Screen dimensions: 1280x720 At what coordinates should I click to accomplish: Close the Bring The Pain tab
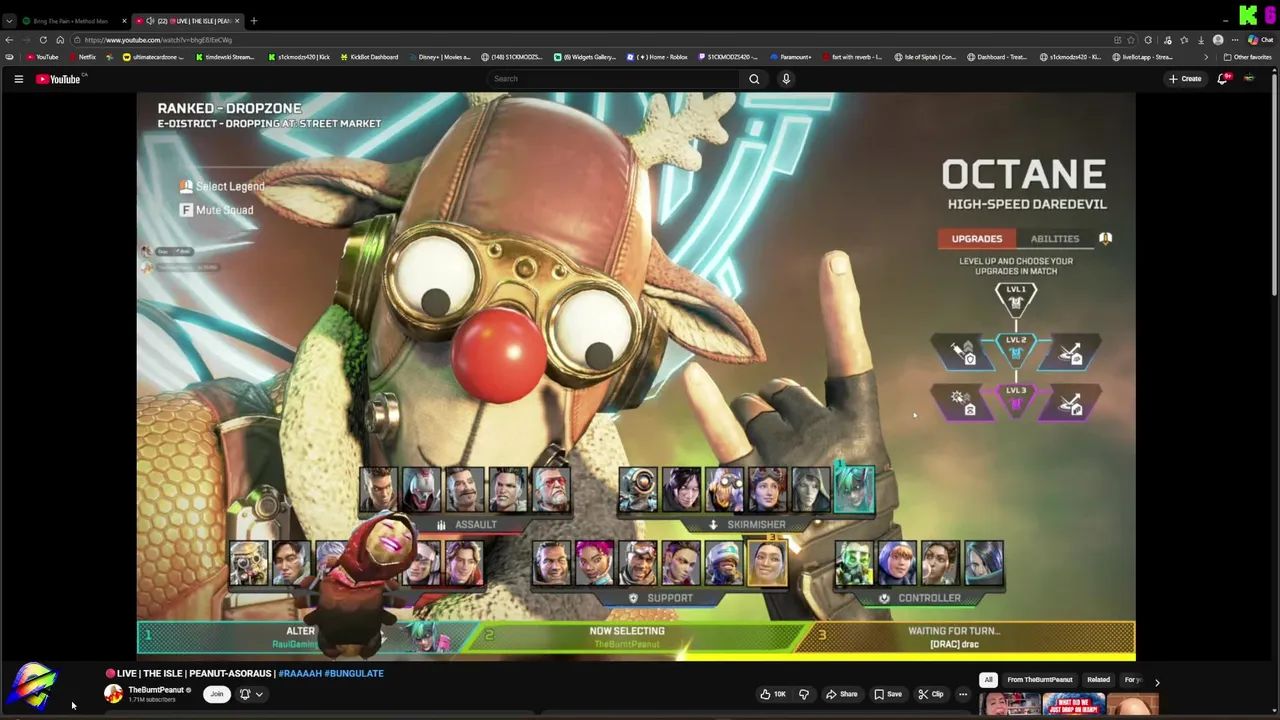click(124, 21)
